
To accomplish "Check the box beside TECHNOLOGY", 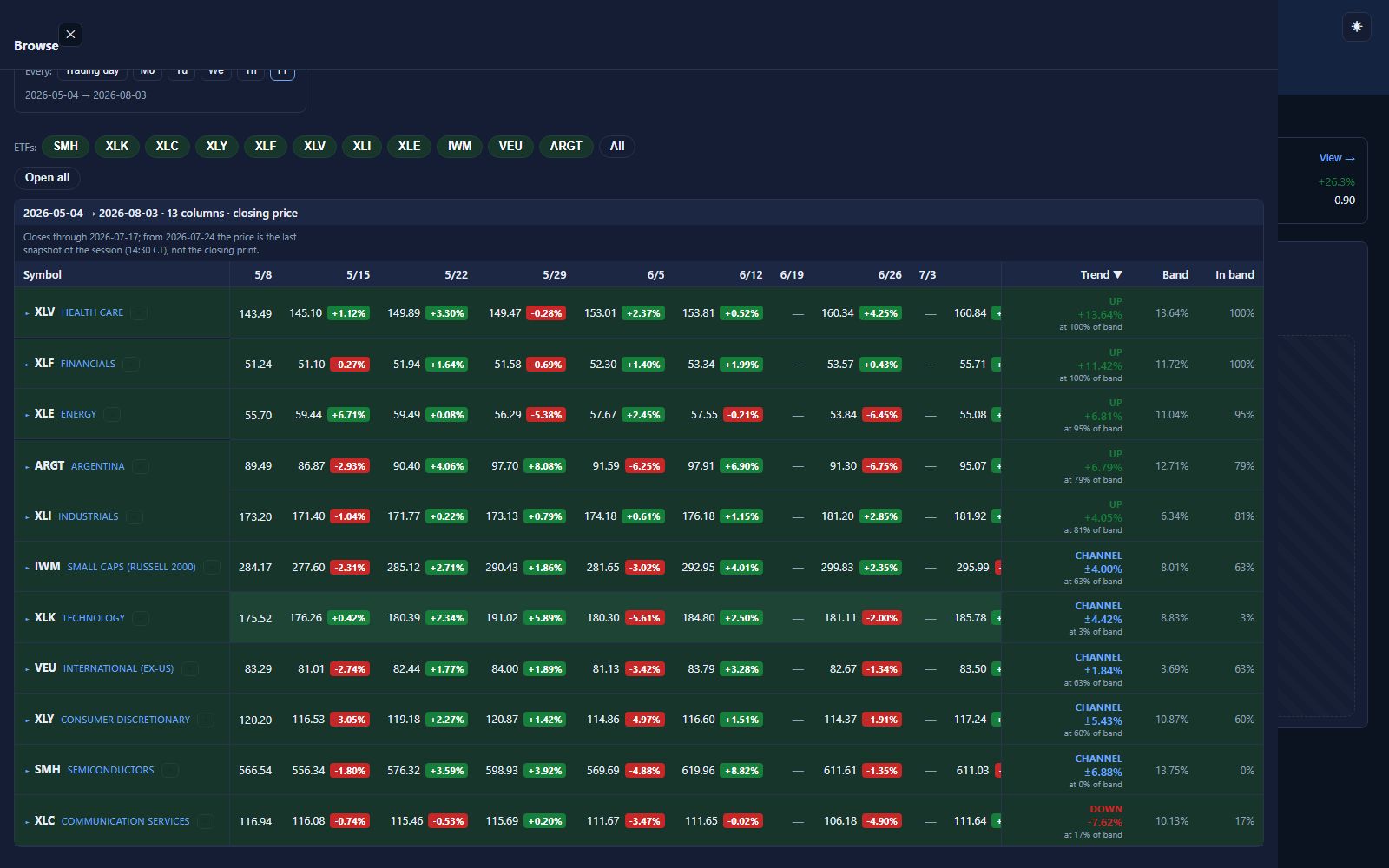I will pos(141,618).
